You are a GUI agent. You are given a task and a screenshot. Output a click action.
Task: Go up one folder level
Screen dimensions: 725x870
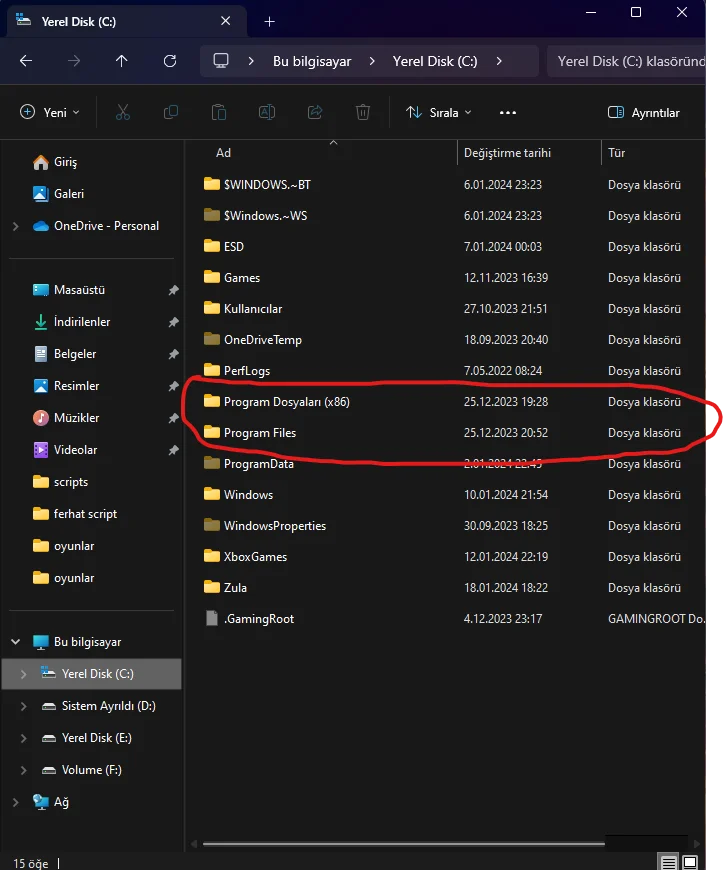[x=121, y=61]
